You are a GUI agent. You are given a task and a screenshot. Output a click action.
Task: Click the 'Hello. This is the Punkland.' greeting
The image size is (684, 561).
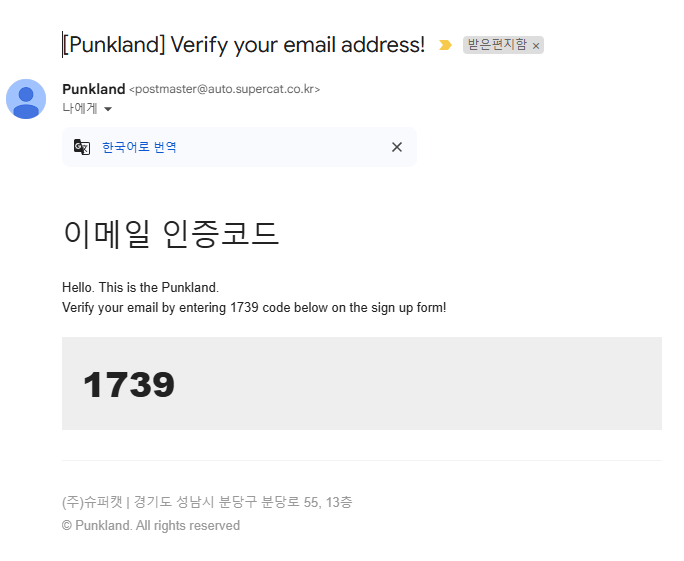(x=140, y=287)
